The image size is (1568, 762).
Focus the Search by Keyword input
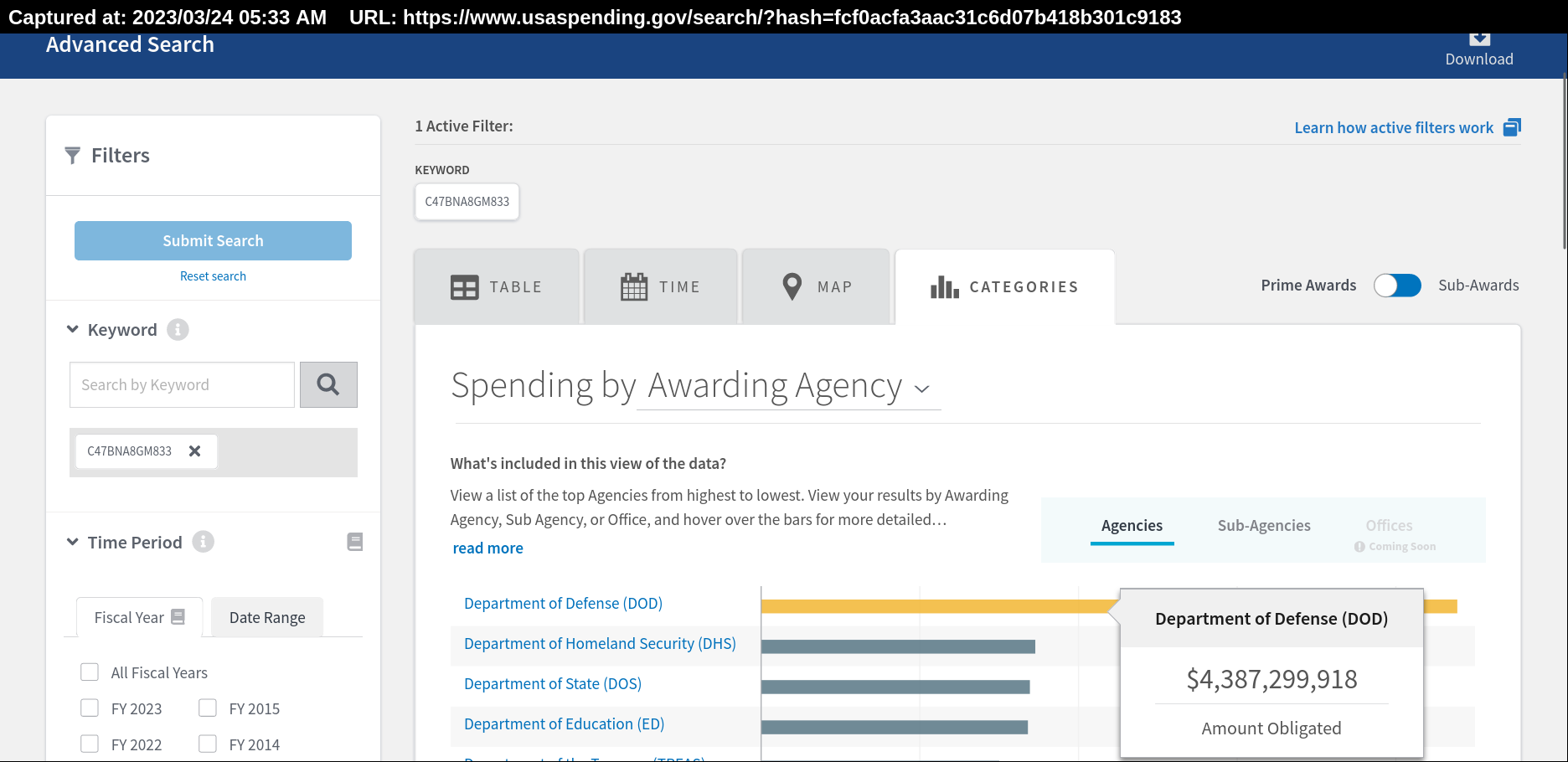182,385
